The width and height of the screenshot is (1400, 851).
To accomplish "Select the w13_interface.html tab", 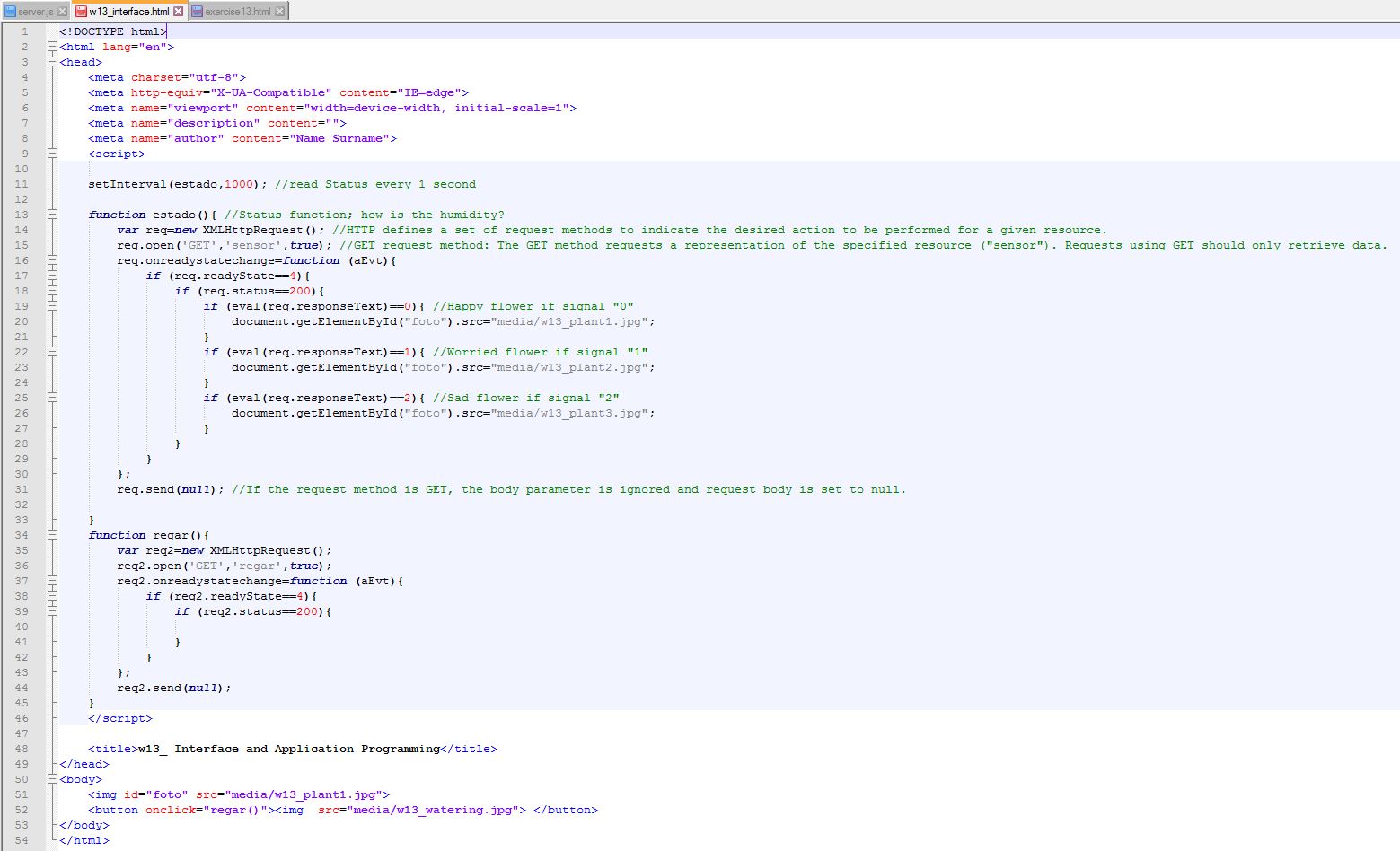I will coord(128,12).
